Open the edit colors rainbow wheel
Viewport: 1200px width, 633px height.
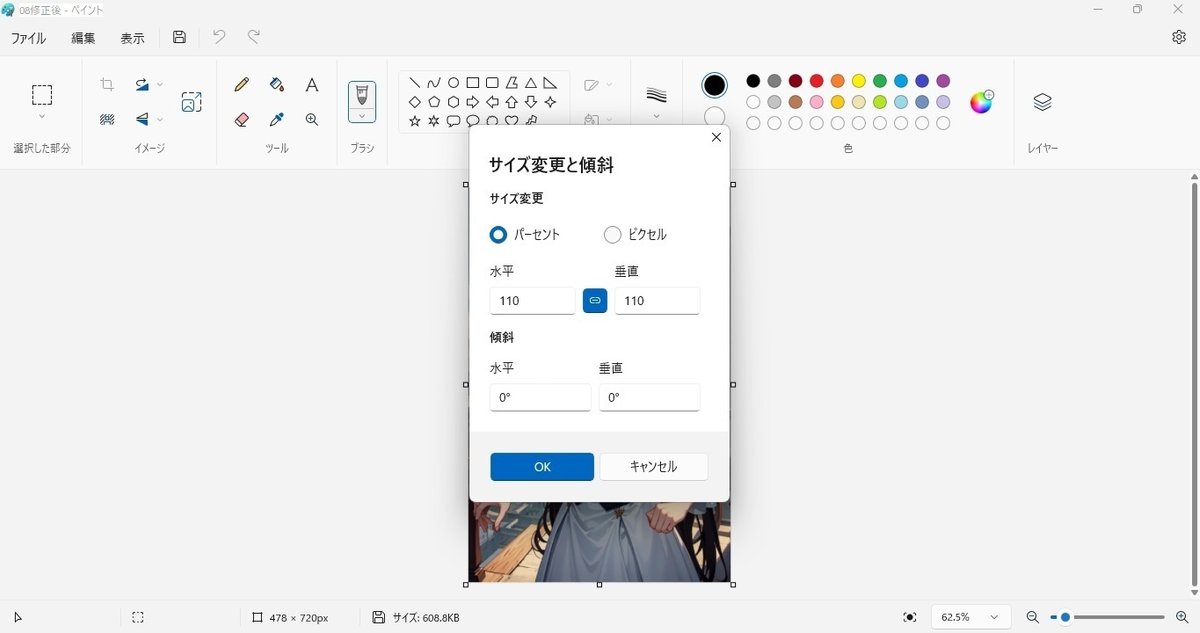[982, 102]
